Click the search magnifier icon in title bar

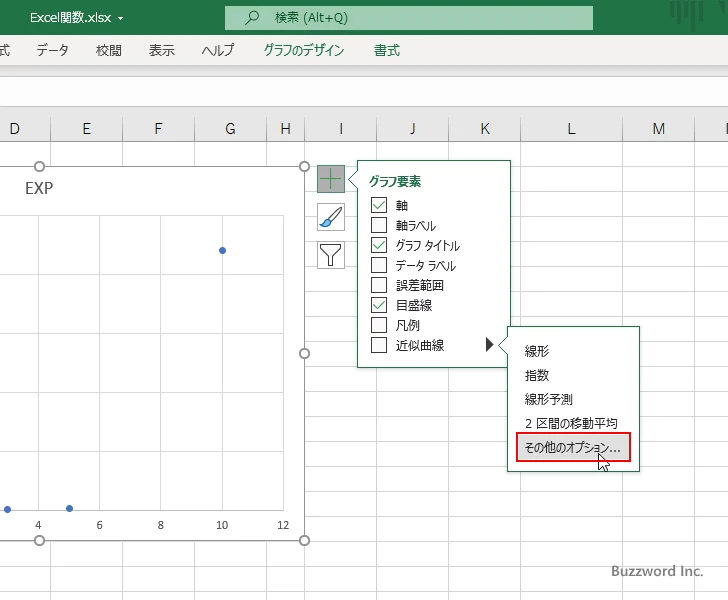coord(253,18)
